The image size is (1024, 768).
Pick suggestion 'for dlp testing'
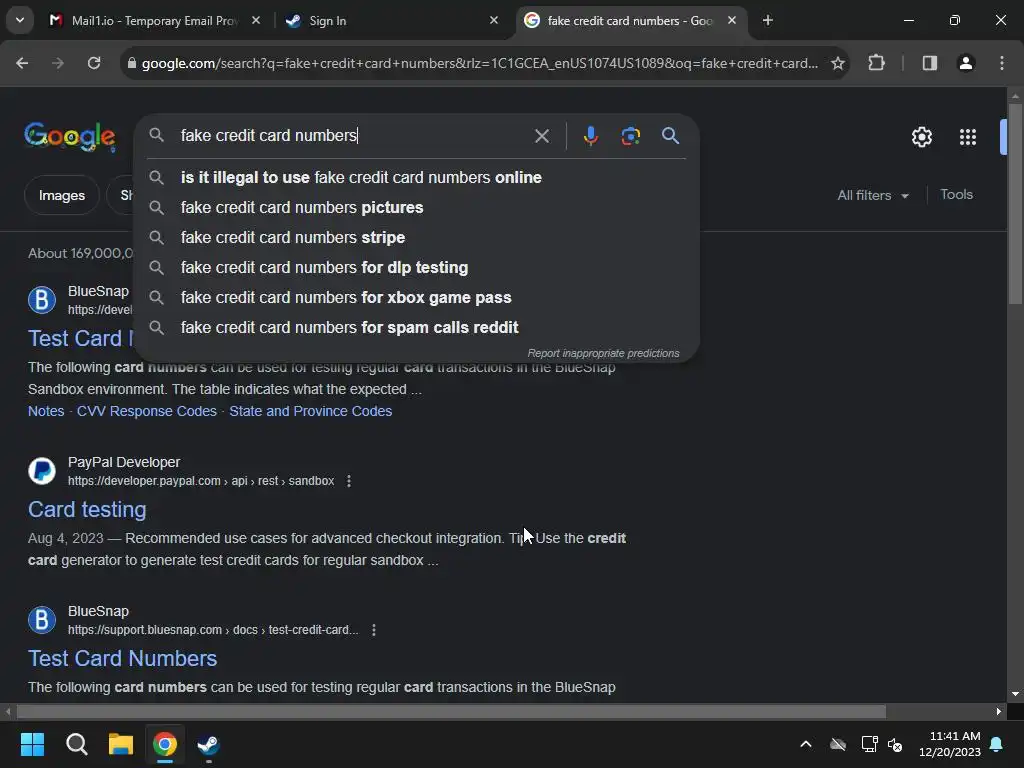coord(417,268)
